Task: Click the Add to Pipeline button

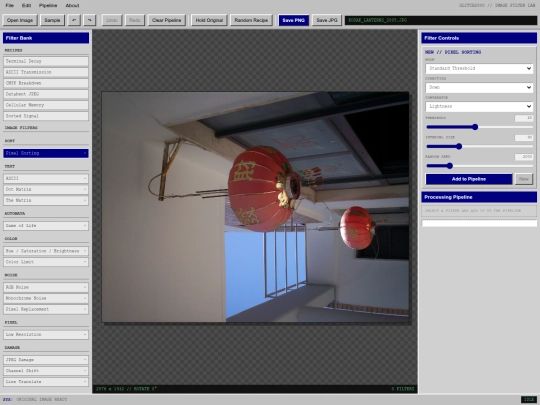Action: 469,179
